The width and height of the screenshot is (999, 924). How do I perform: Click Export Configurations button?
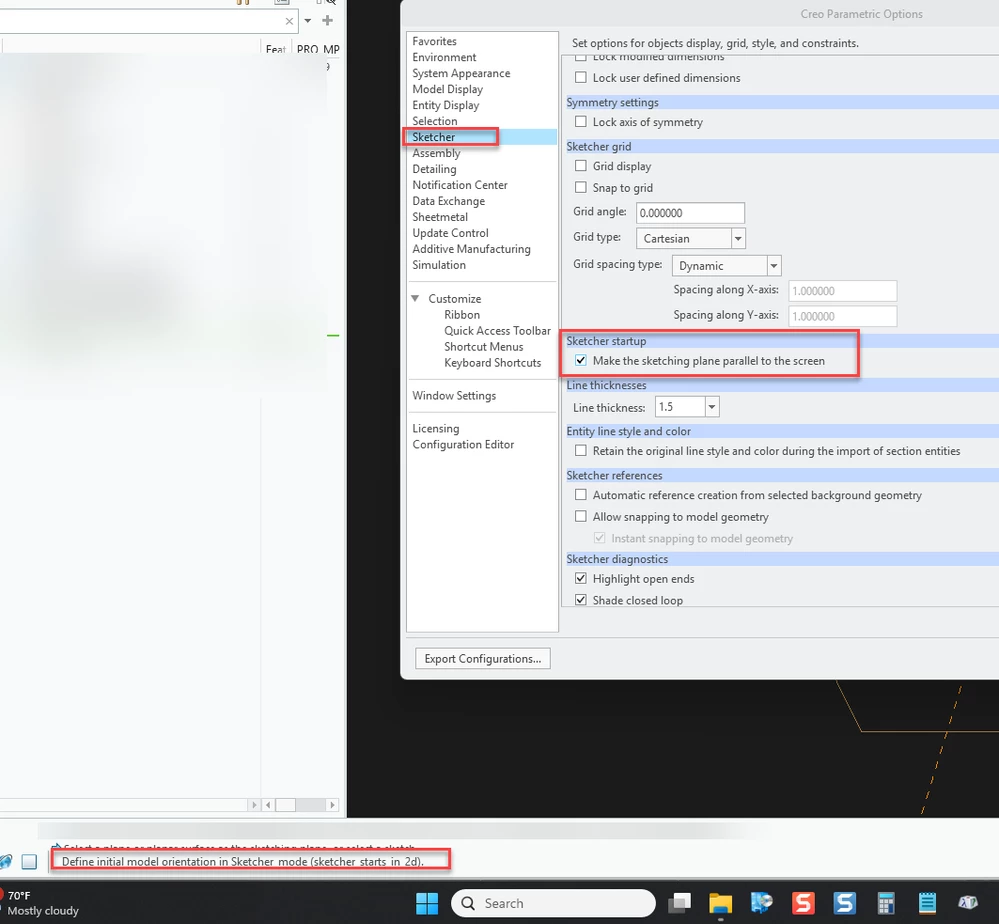point(483,658)
